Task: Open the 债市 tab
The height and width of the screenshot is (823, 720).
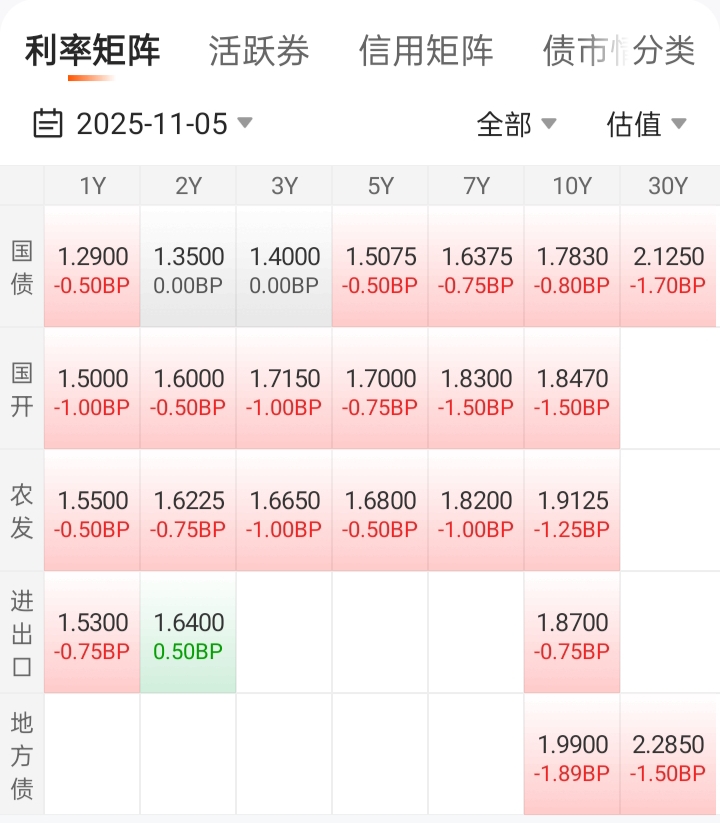Action: tap(575, 50)
